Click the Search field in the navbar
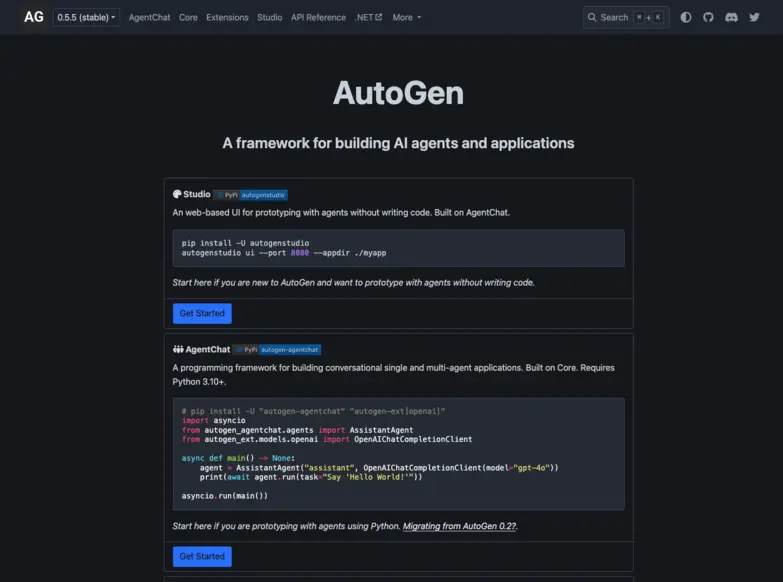The image size is (783, 582). (x=626, y=17)
